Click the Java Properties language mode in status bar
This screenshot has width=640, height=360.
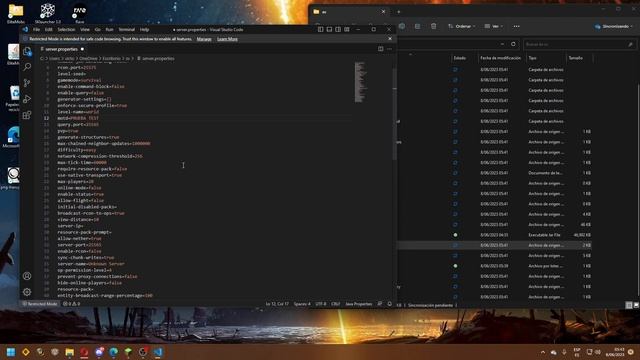click(359, 304)
